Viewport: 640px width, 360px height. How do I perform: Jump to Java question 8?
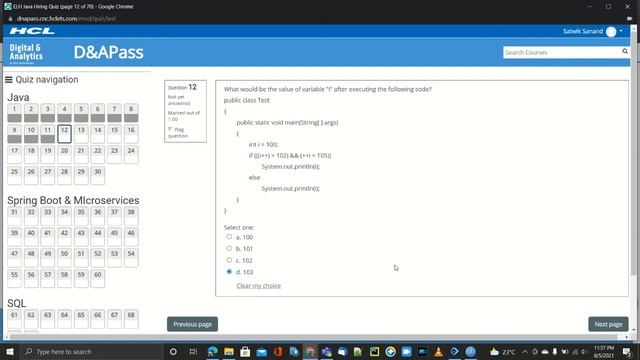pos(131,113)
